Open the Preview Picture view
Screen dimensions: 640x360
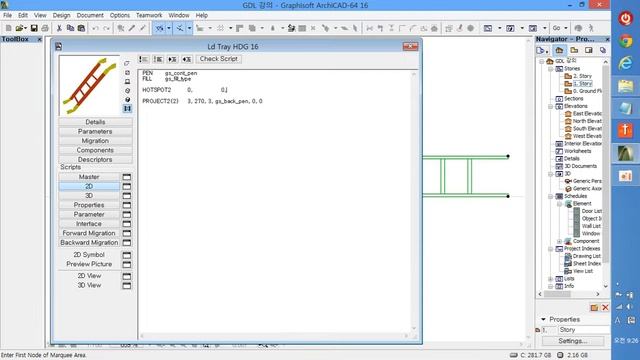89,264
